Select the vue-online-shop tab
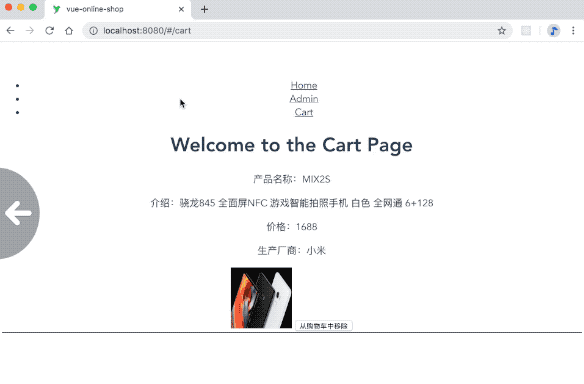 click(118, 9)
